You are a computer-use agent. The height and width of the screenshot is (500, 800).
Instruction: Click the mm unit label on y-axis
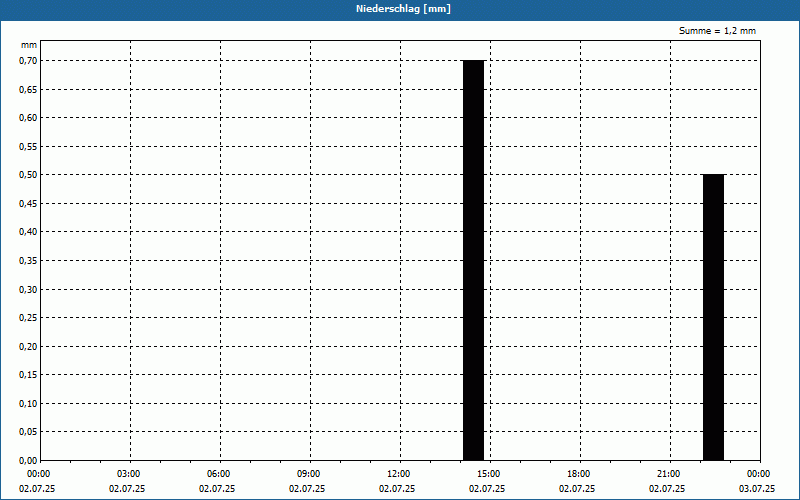29,45
